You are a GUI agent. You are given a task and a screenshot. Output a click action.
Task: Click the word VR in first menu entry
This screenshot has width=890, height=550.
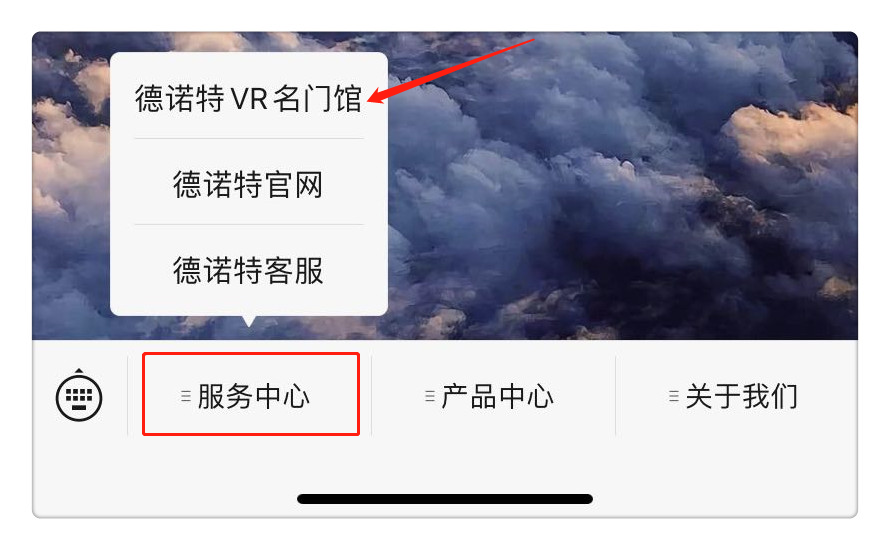(x=249, y=98)
